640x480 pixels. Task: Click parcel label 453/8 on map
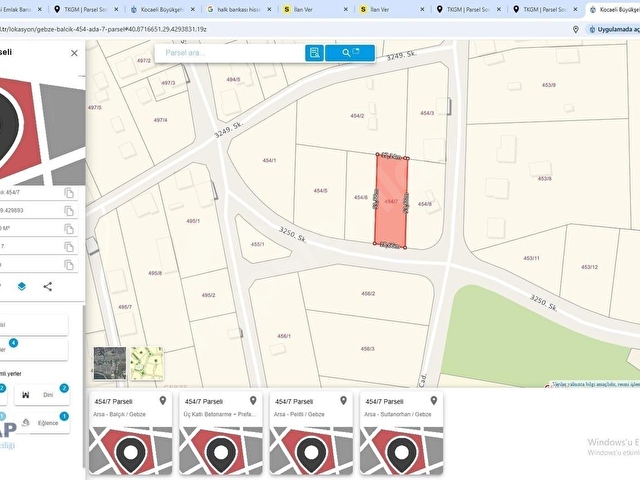pyautogui.click(x=545, y=179)
